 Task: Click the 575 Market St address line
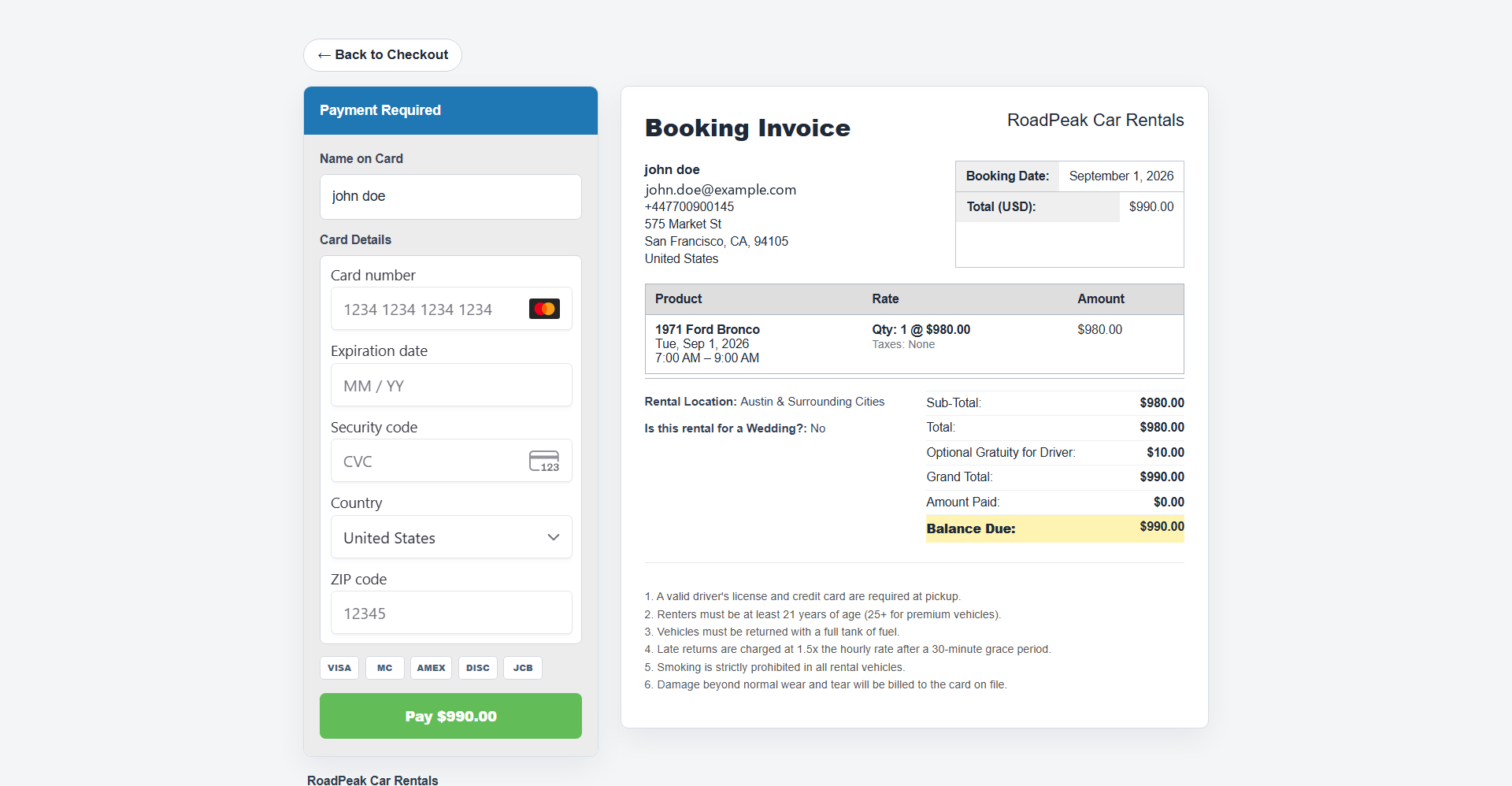683,224
